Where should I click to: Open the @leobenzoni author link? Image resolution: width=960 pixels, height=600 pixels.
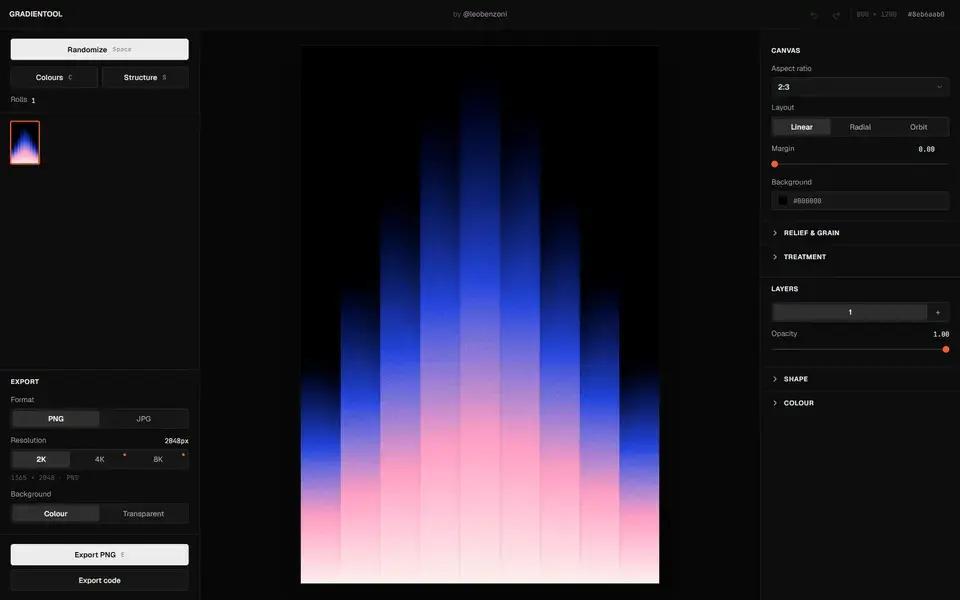pos(485,14)
